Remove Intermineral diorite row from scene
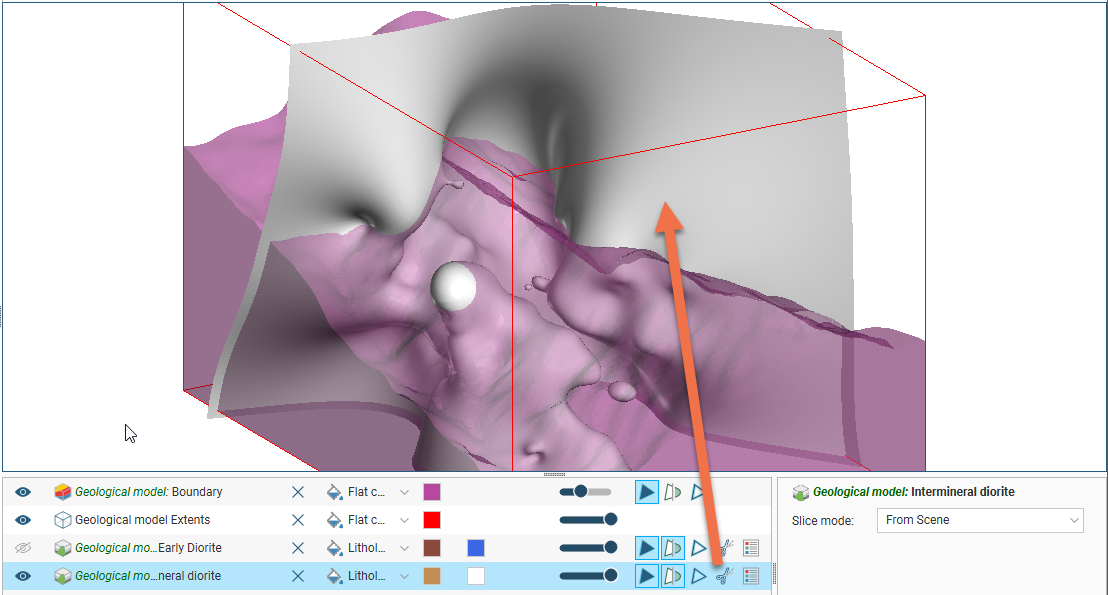 coord(297,576)
